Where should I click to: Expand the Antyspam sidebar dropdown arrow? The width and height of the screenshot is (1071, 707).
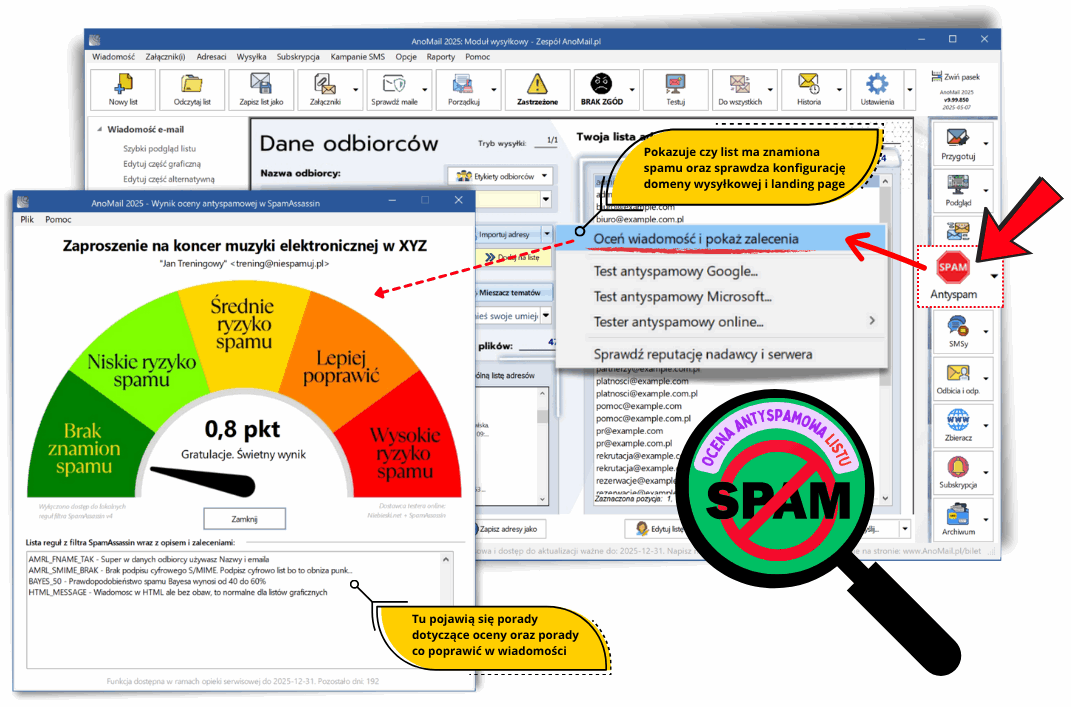coord(994,276)
